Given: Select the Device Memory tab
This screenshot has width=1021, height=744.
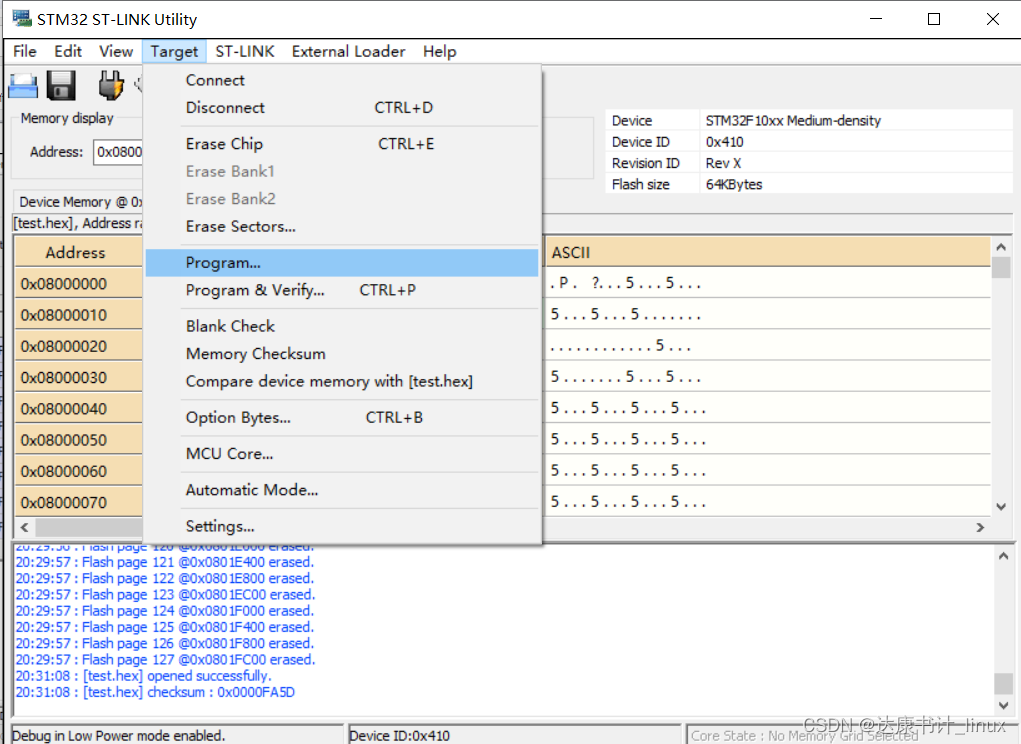Looking at the screenshot, I should click(x=80, y=202).
